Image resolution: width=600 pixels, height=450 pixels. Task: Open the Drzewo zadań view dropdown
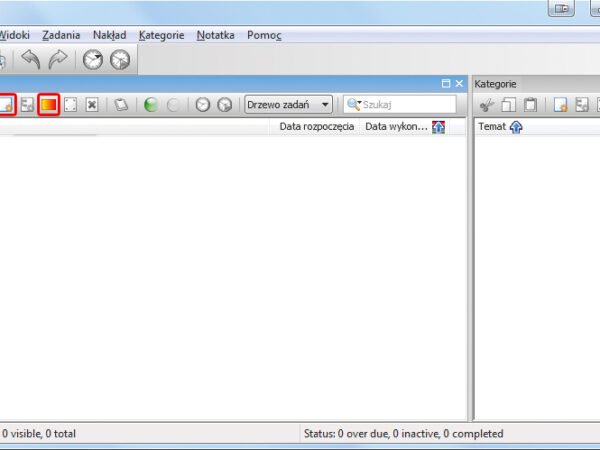289,104
